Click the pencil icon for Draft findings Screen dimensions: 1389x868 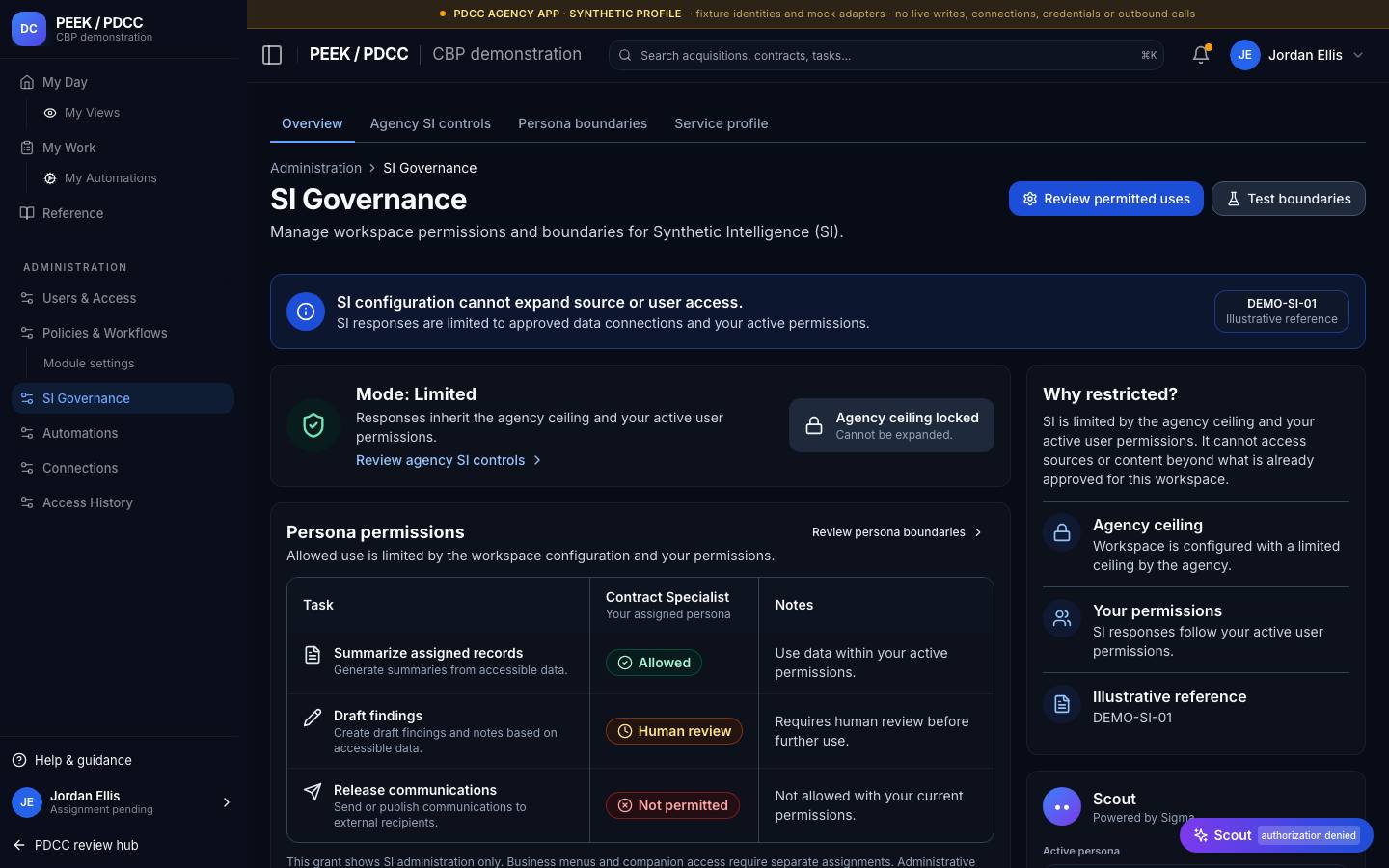pos(313,718)
